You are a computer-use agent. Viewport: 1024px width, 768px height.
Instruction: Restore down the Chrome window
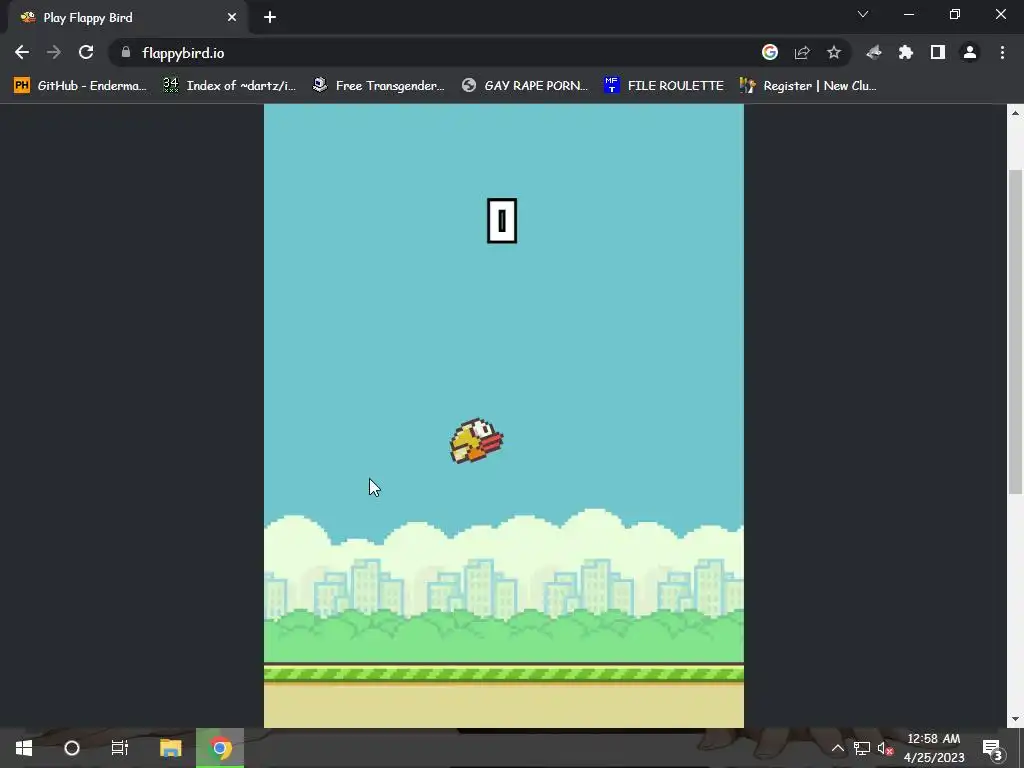point(955,14)
